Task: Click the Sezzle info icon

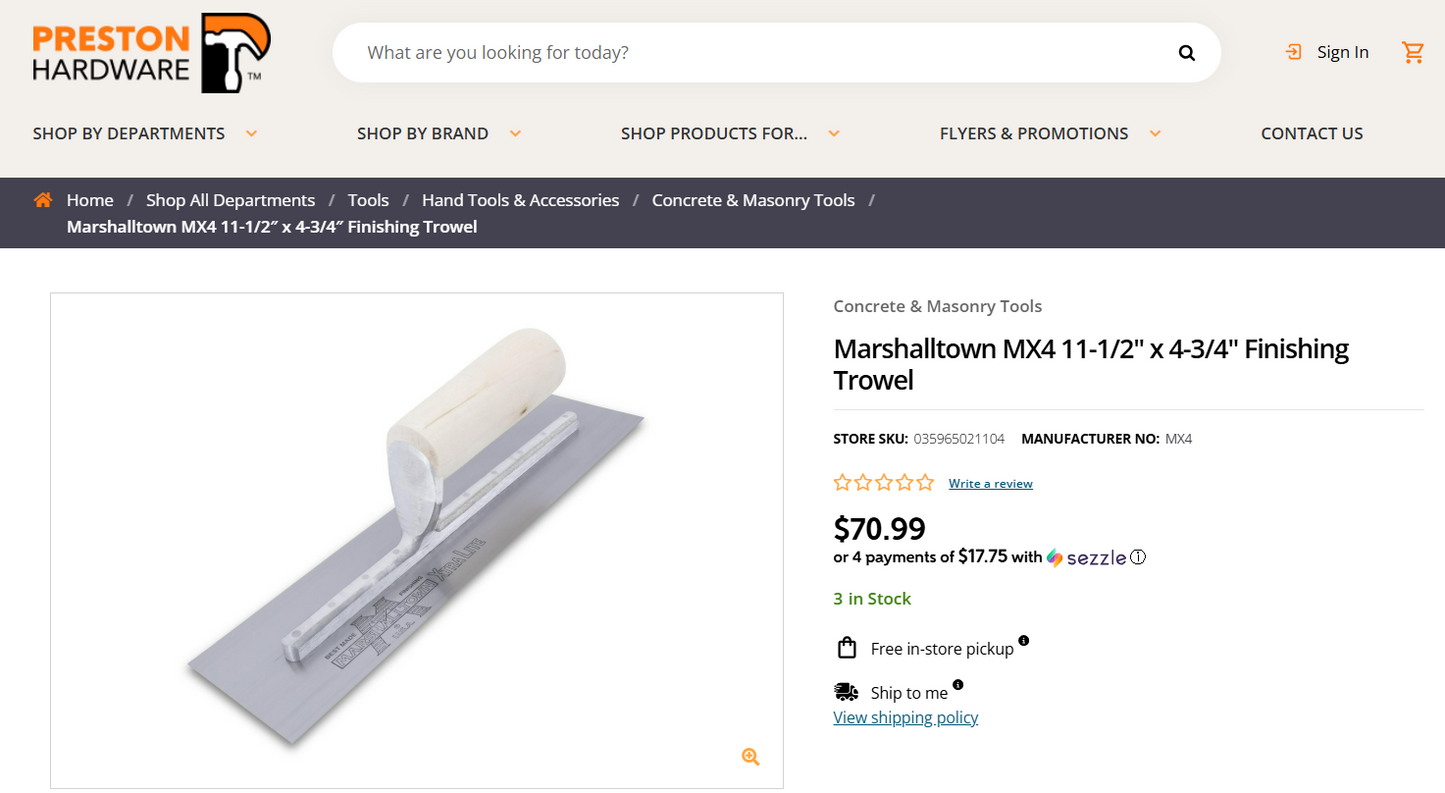Action: coord(1137,557)
